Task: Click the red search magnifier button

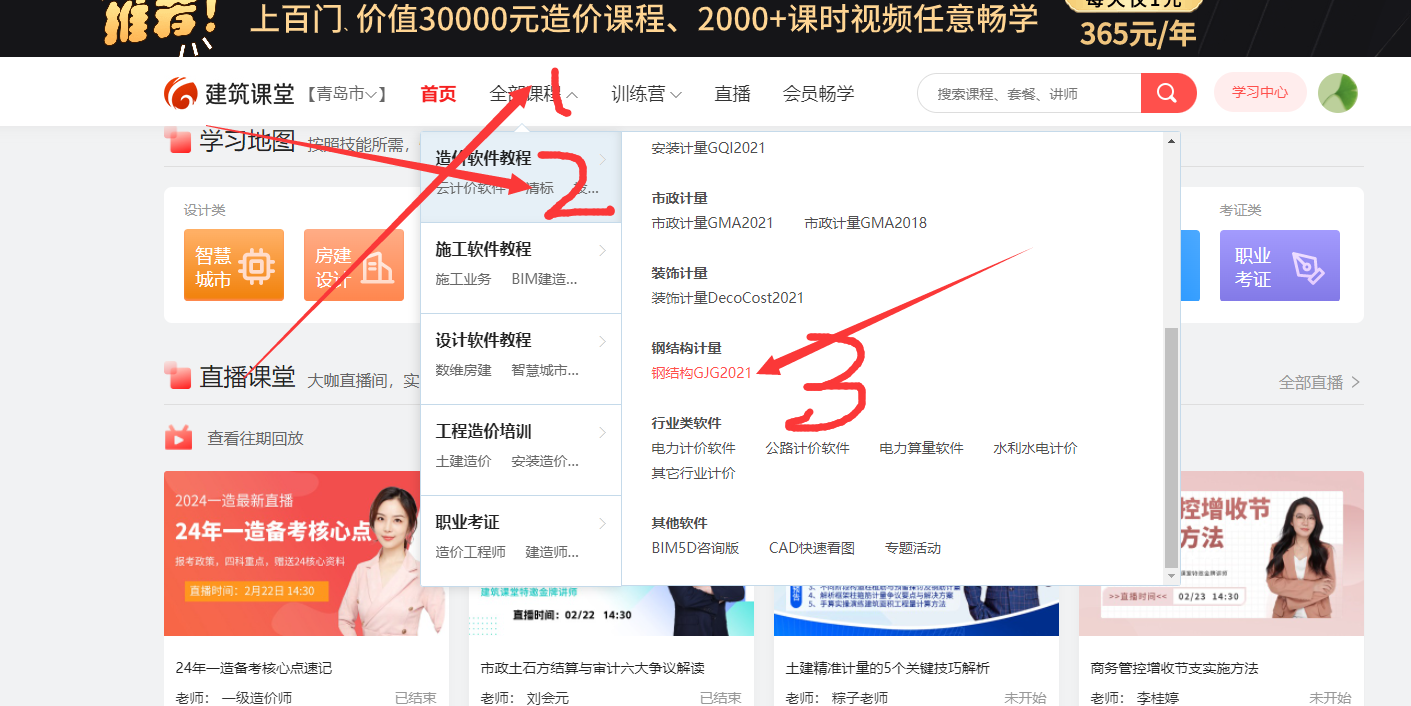Action: click(x=1168, y=93)
